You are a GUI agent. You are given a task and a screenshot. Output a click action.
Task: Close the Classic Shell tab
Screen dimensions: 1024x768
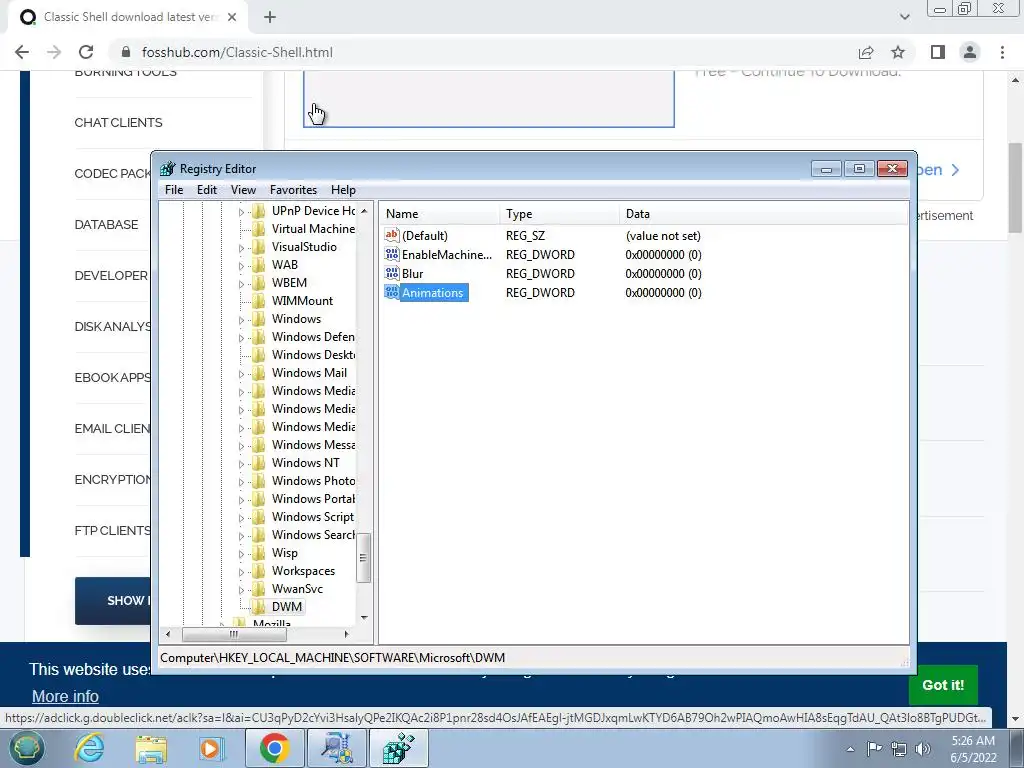(x=232, y=18)
